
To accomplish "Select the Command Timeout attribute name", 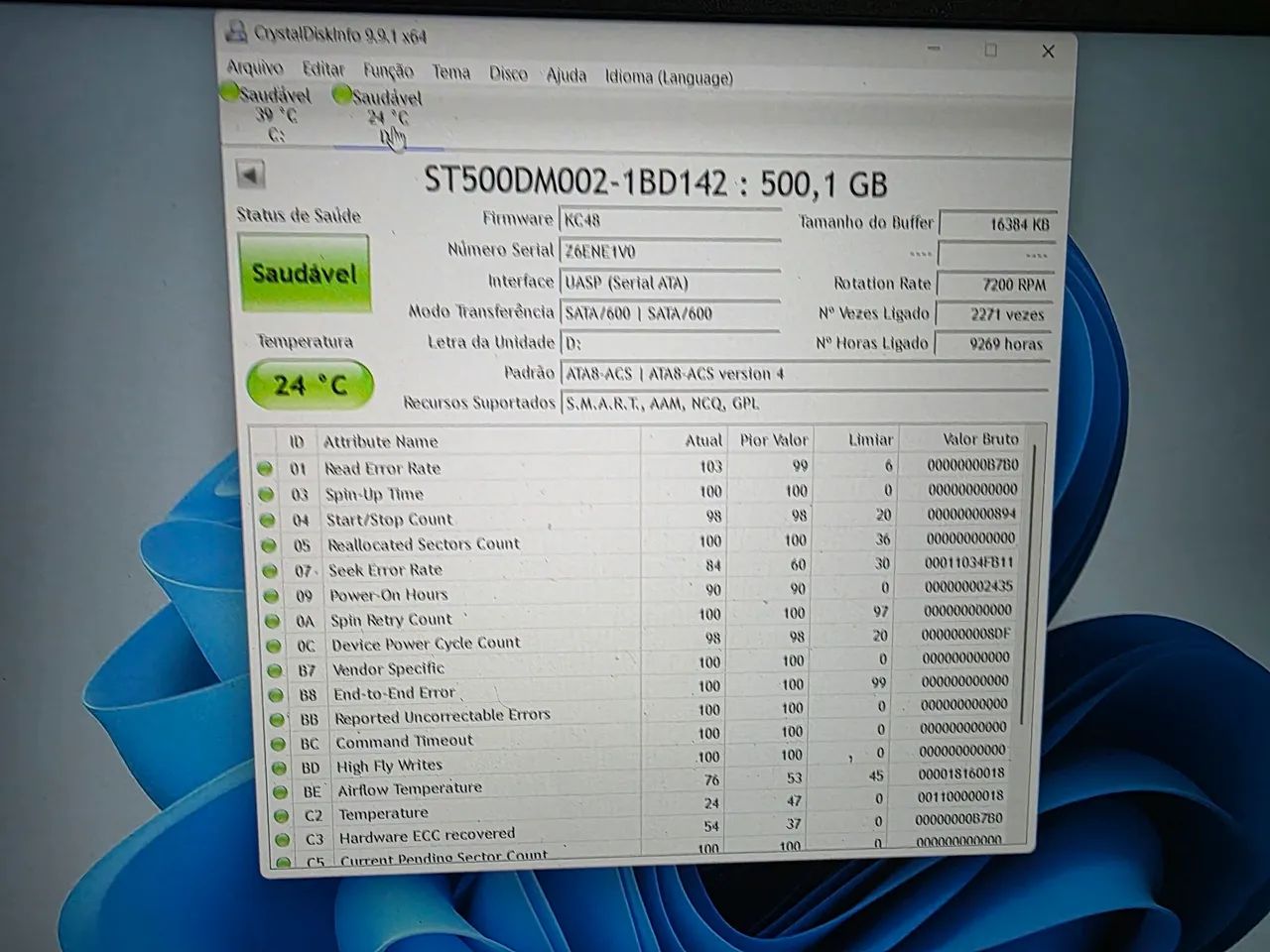I will (404, 741).
